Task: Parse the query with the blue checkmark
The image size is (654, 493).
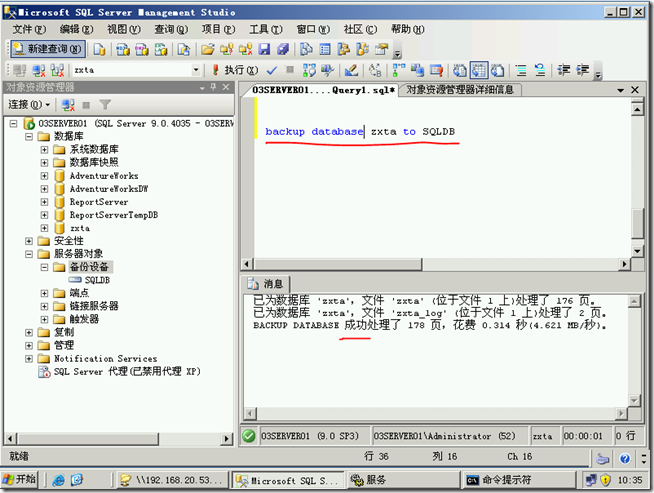Action: [x=272, y=70]
